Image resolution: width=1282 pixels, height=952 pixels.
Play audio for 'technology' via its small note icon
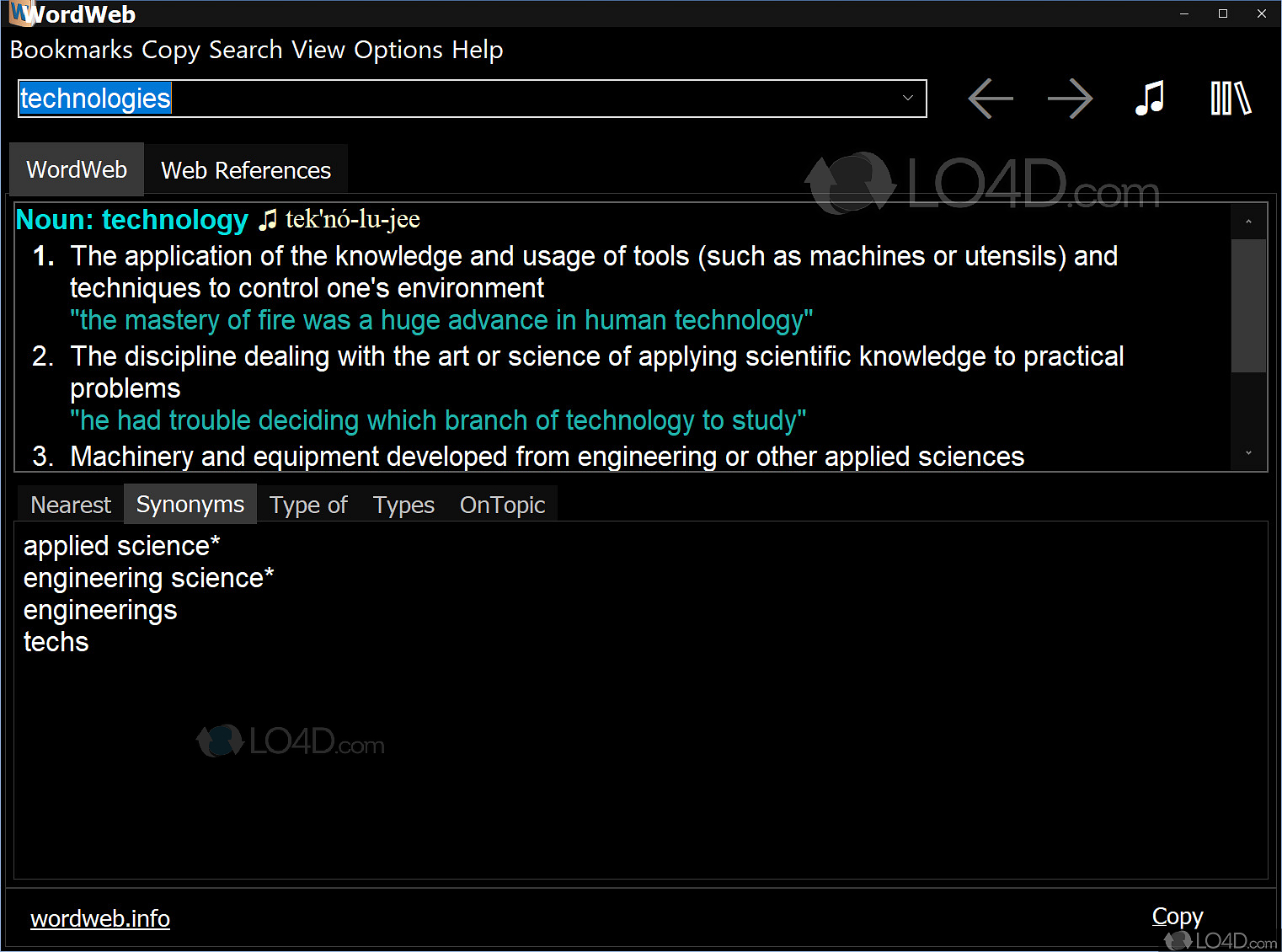coord(268,219)
